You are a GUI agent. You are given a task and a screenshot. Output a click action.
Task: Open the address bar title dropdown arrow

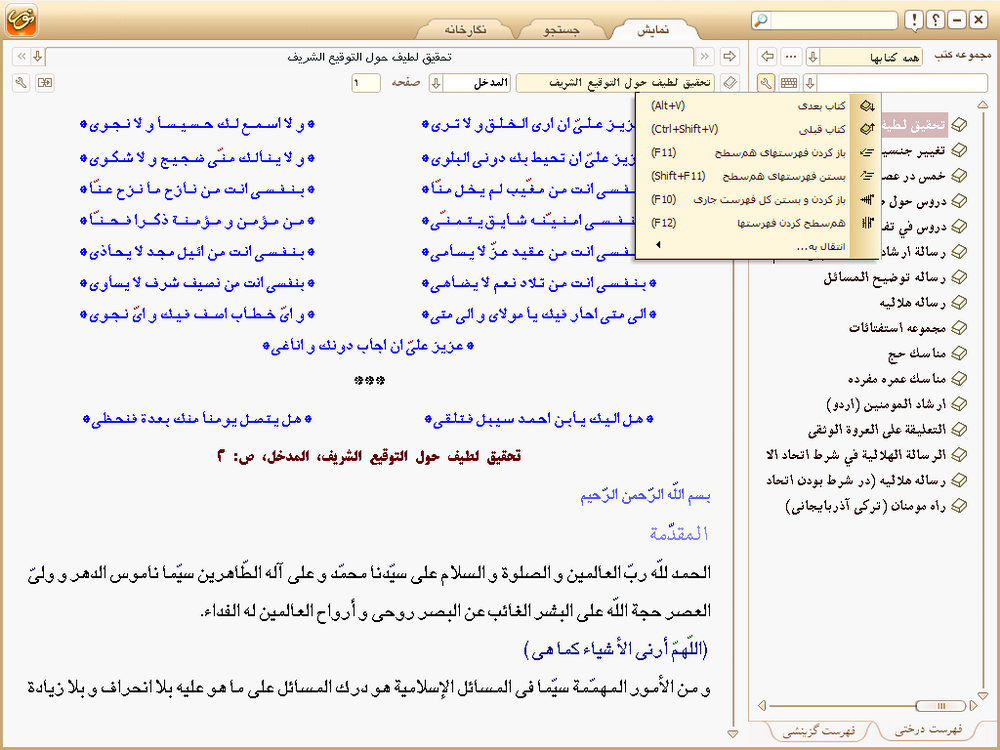click(x=38, y=57)
